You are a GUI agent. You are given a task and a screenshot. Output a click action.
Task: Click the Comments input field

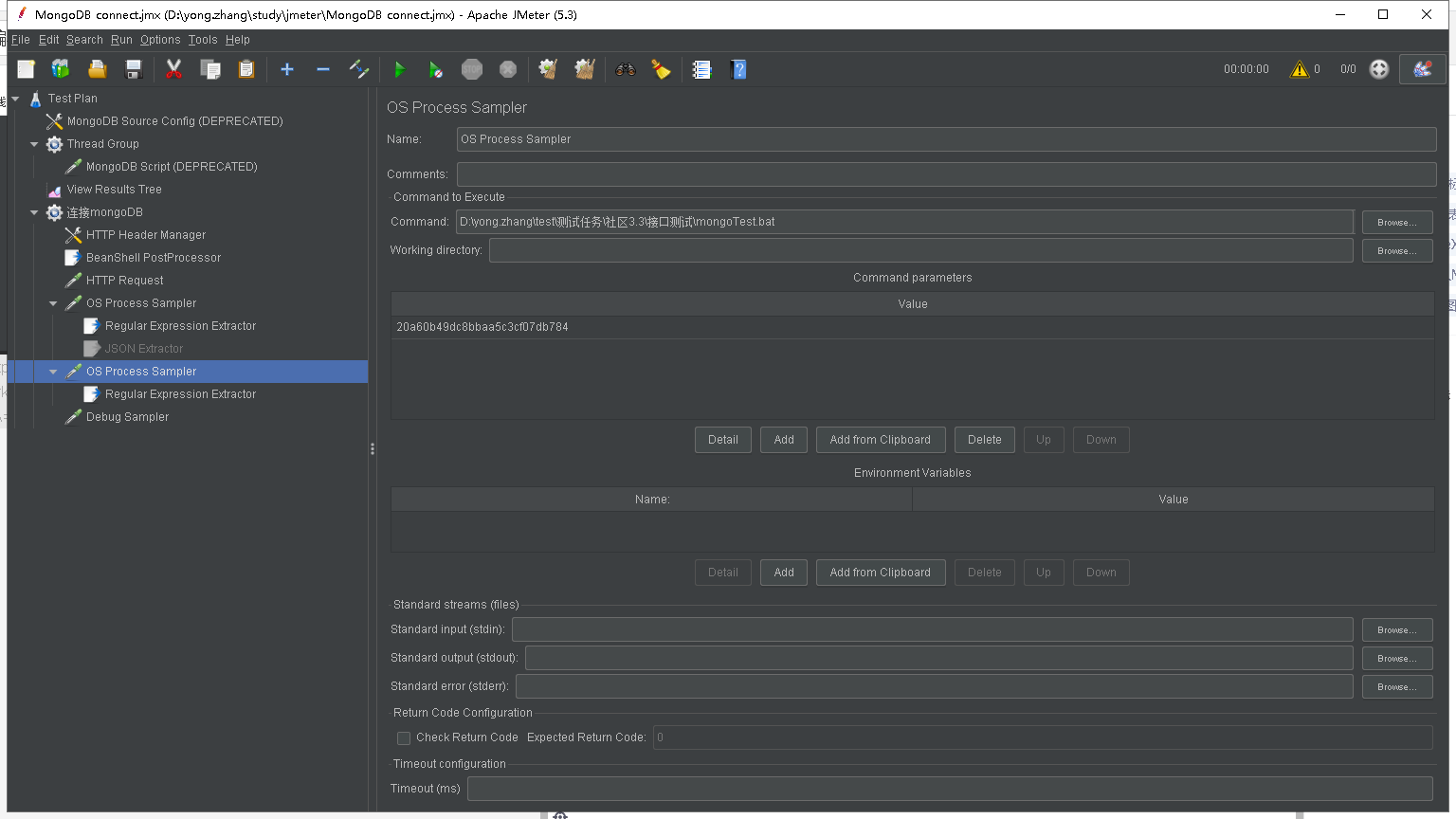pos(946,174)
